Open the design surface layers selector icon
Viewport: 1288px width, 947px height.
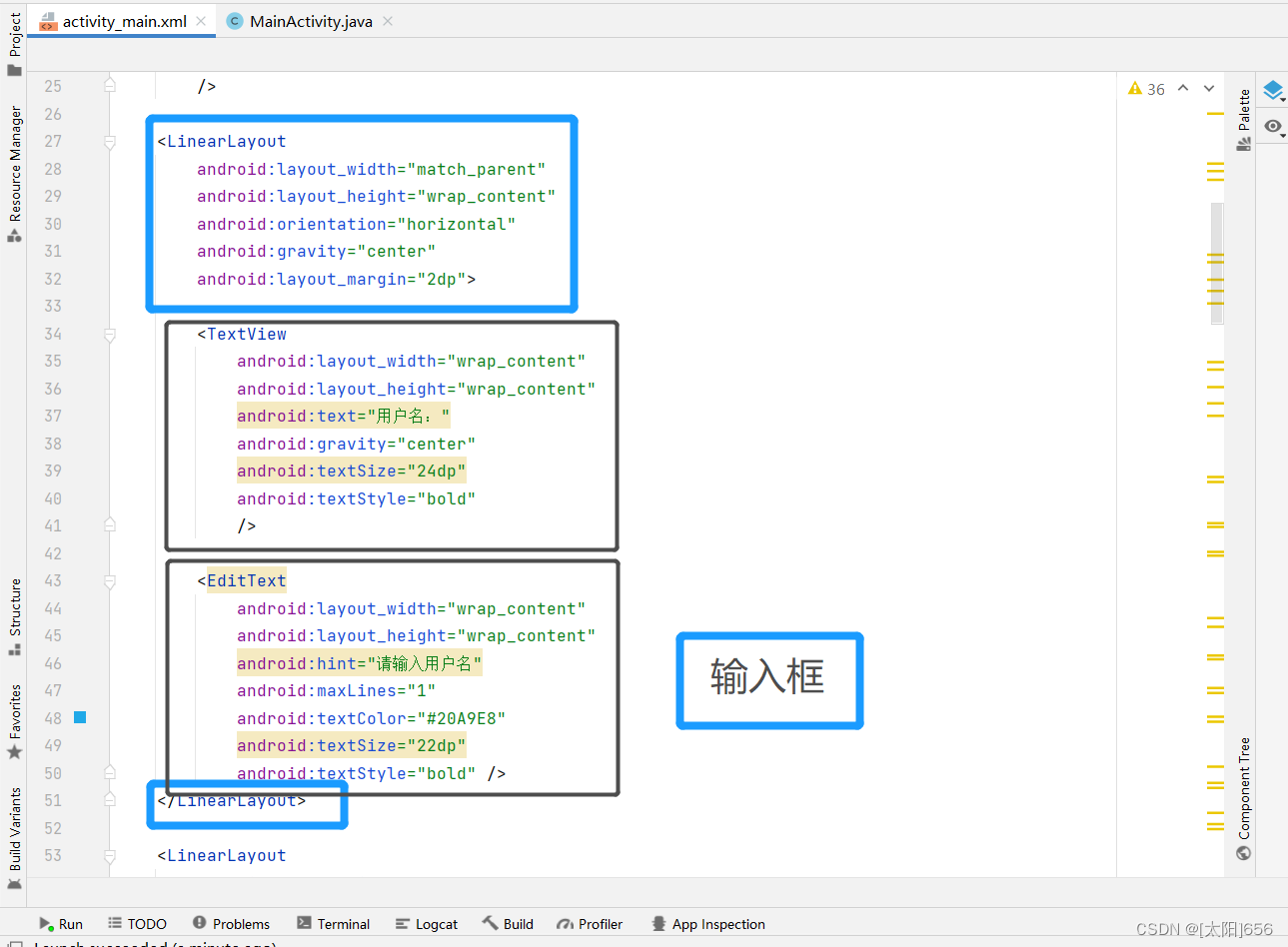point(1273,91)
